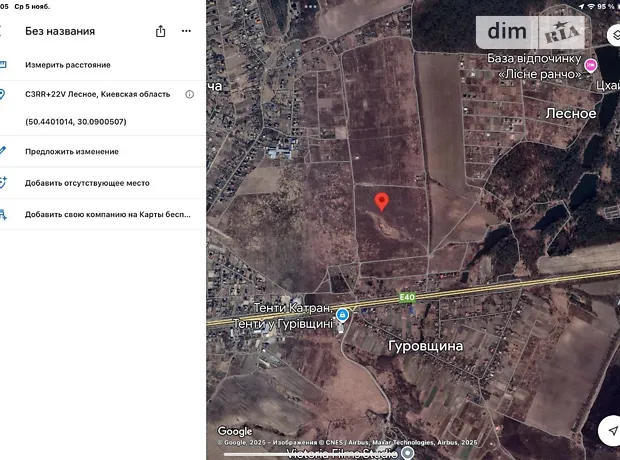Tap 'Добавить свою компанию на Карты' option
The image size is (620, 460).
tap(106, 214)
